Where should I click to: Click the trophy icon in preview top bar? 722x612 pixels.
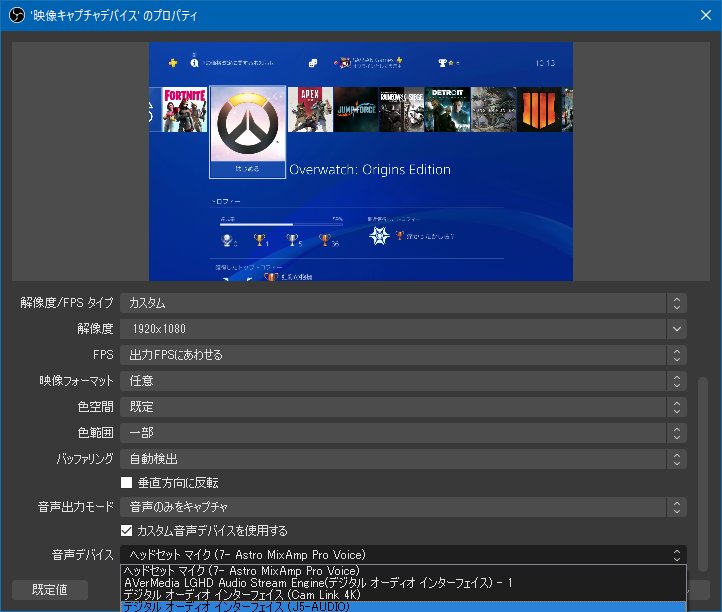point(443,63)
